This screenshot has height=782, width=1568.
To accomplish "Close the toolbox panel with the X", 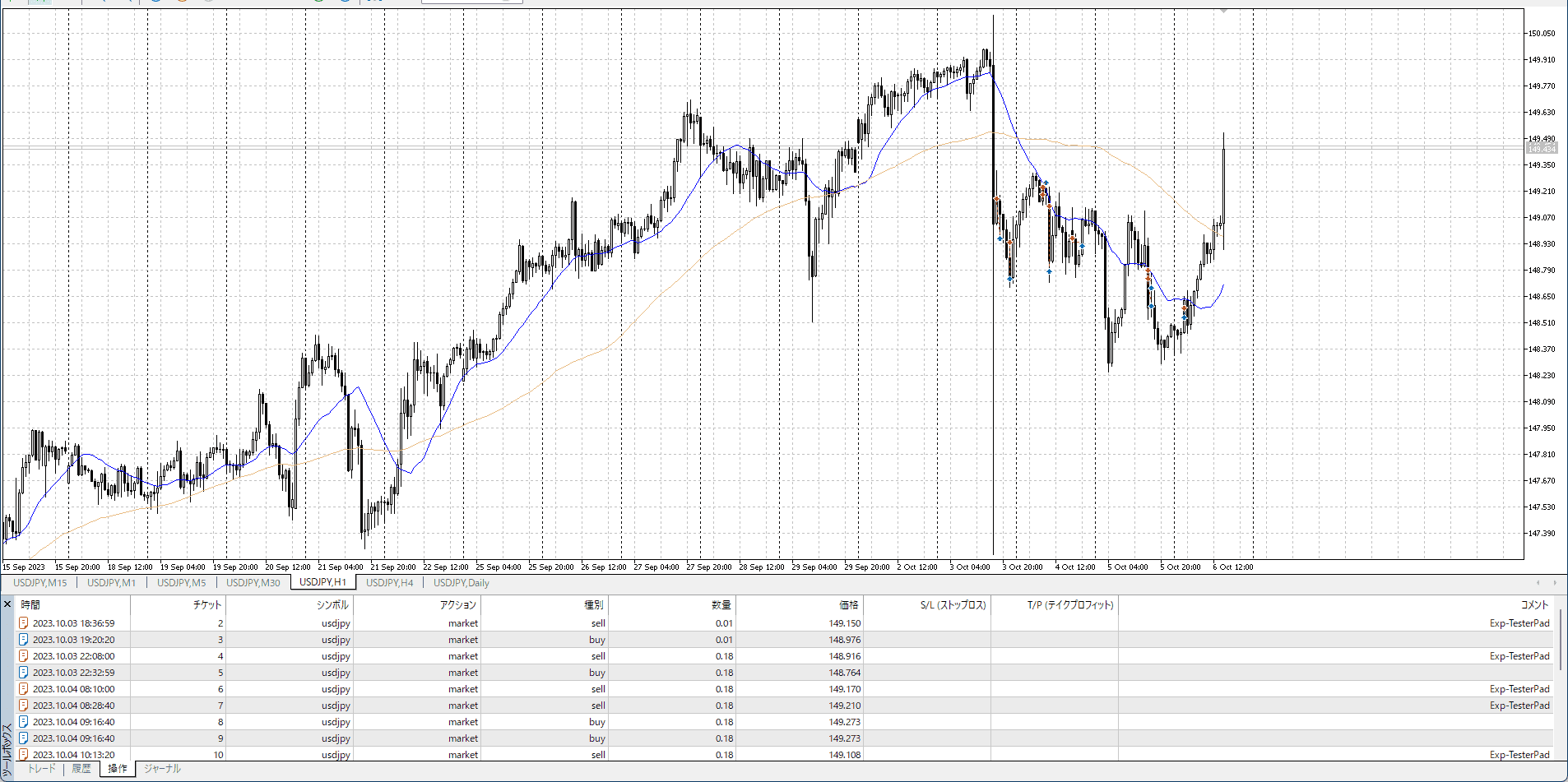I will click(x=7, y=604).
